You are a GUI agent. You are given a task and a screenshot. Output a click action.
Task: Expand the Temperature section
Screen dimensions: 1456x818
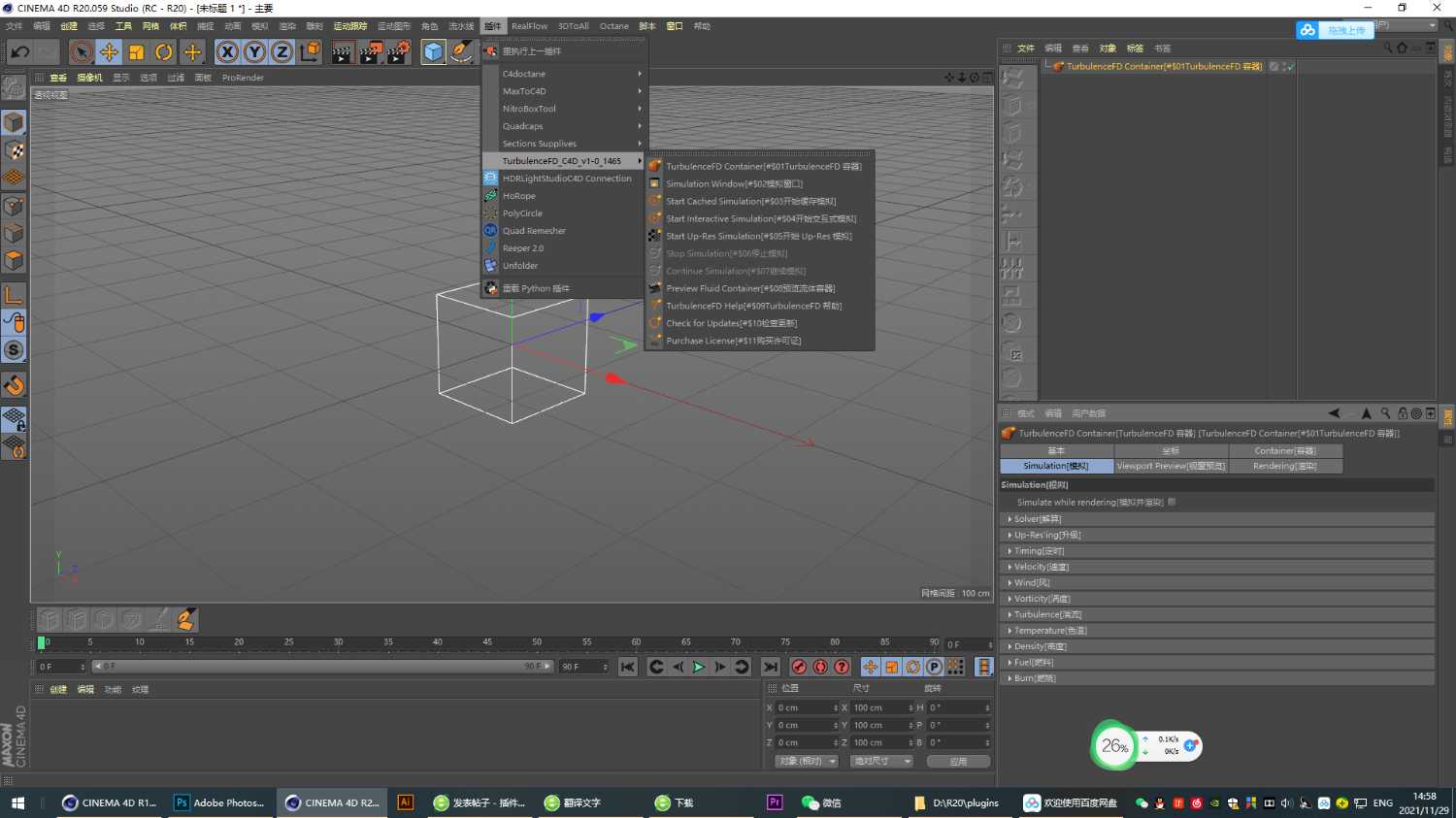[x=1217, y=631]
